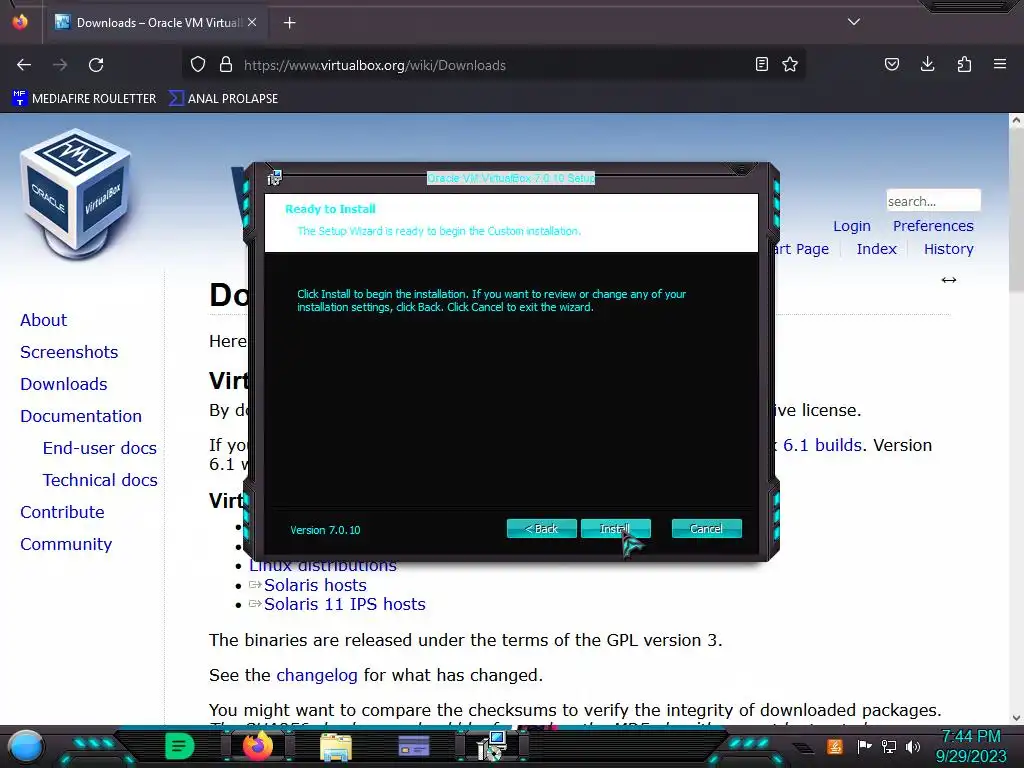This screenshot has width=1024, height=768.
Task: Reload the current page
Action: [96, 65]
